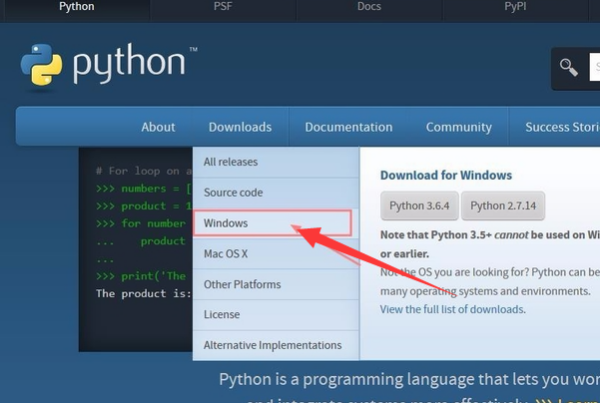Expand the Downloads navigation menu
The image size is (600, 403).
[x=240, y=127]
